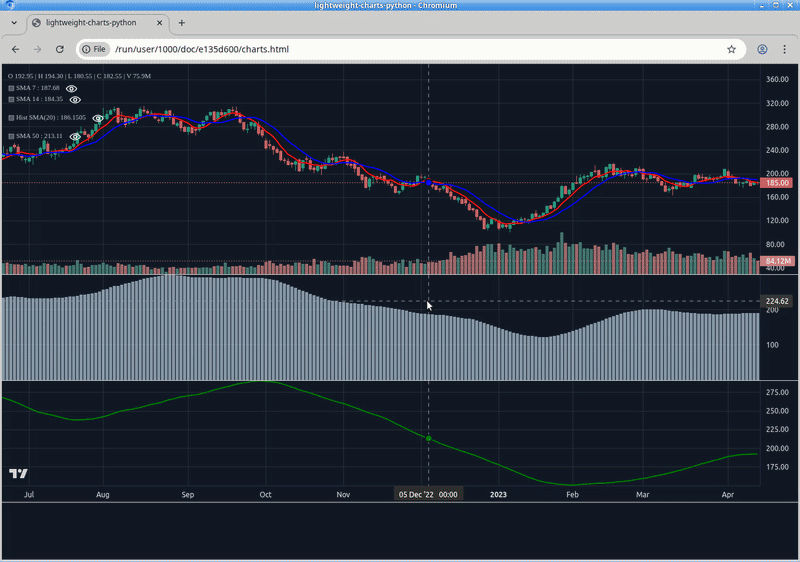Click the green point on the SMA 50 line

429,439
